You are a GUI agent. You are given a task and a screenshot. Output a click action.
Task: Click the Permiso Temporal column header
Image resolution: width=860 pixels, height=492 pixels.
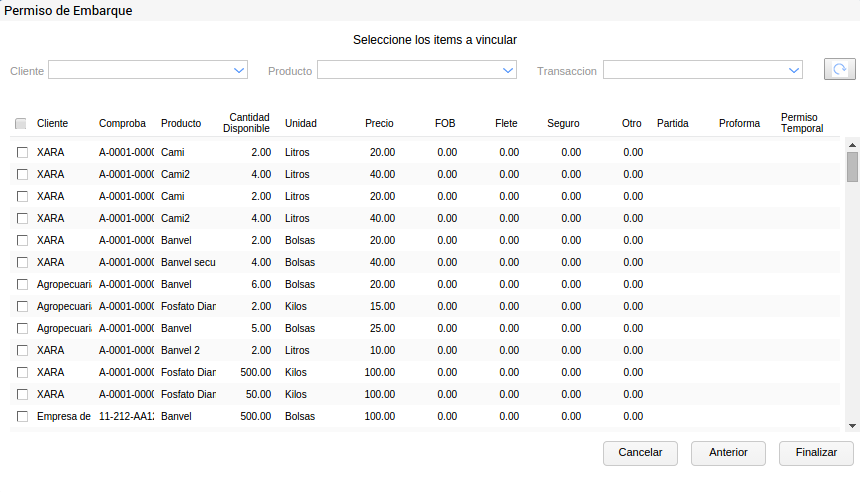pos(802,123)
